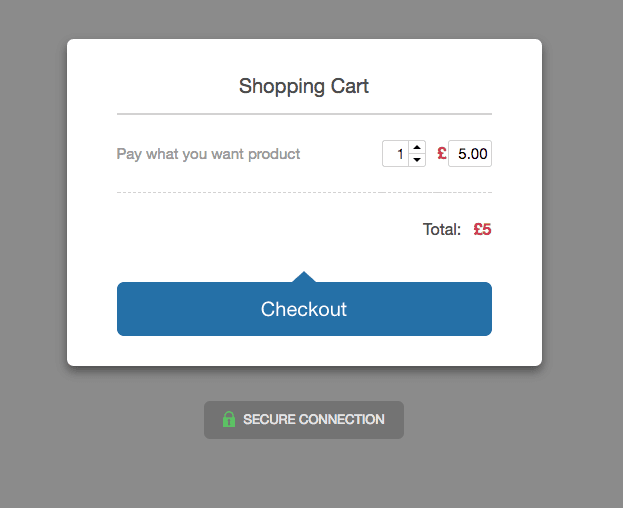Image resolution: width=623 pixels, height=508 pixels.
Task: Select the 'Pay what you want product' name
Action: click(208, 154)
